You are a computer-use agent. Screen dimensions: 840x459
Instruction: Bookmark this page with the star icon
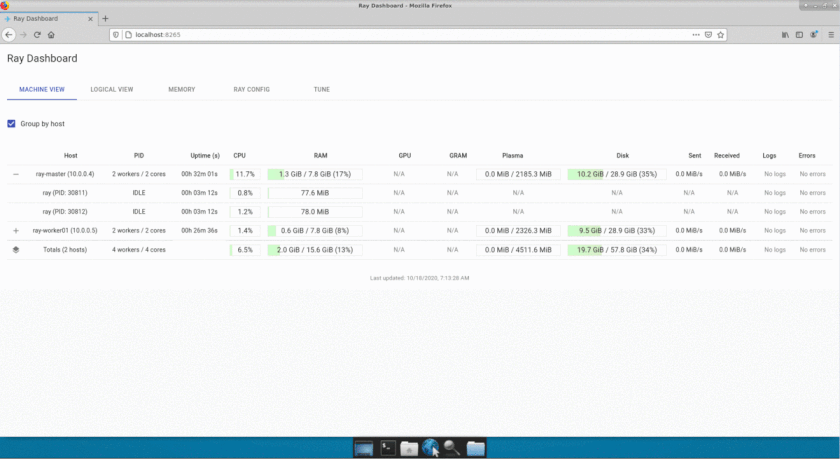[x=721, y=35]
